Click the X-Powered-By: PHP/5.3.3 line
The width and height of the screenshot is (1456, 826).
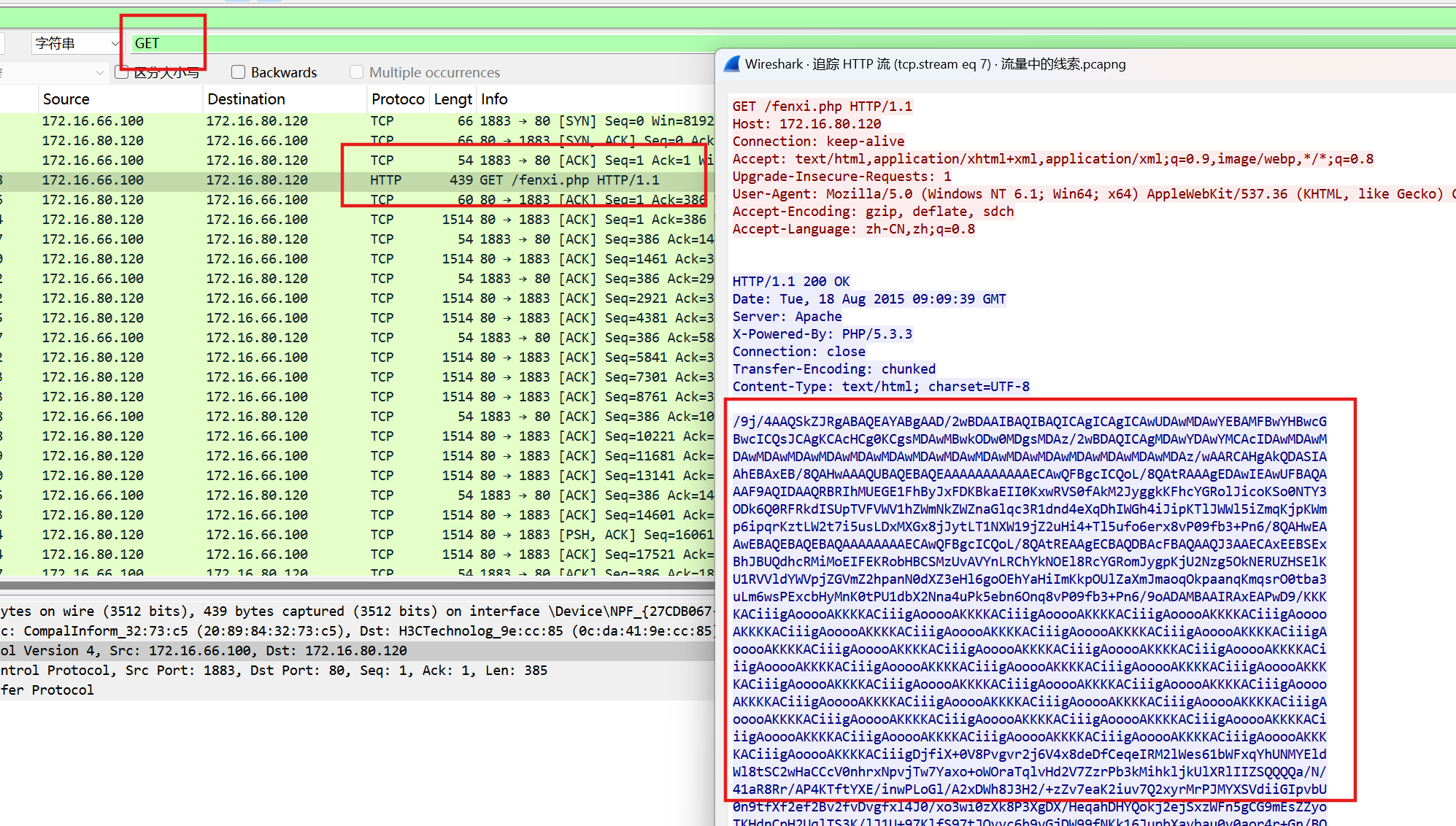(823, 334)
